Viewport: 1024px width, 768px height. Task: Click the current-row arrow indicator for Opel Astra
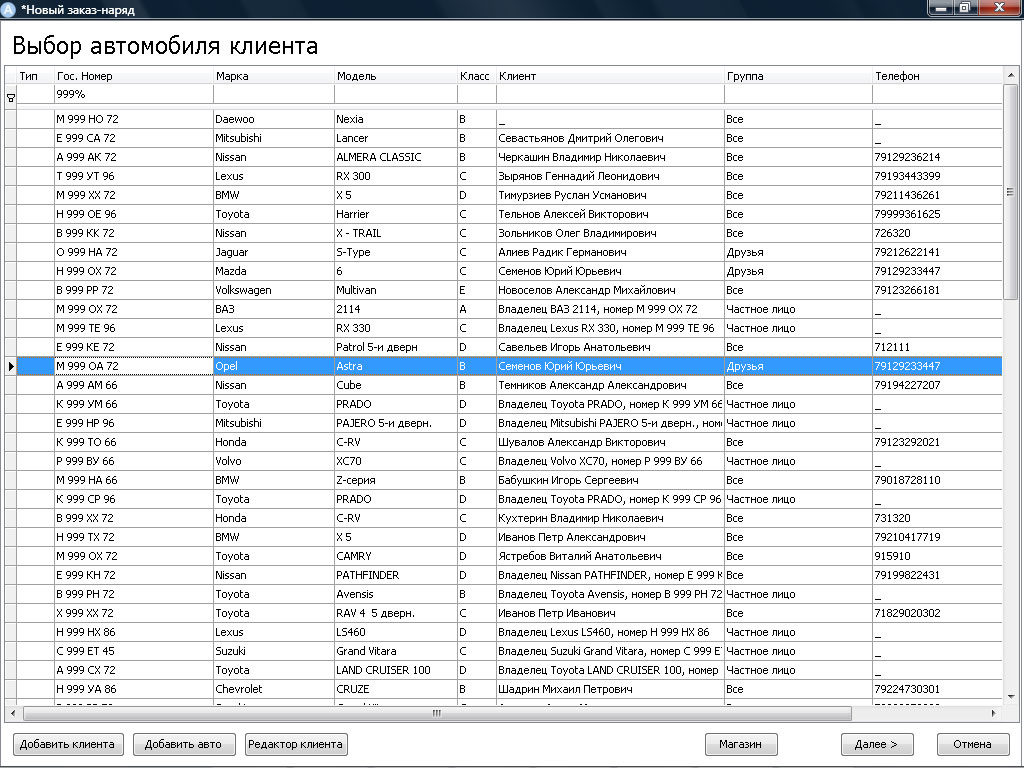pyautogui.click(x=10, y=366)
